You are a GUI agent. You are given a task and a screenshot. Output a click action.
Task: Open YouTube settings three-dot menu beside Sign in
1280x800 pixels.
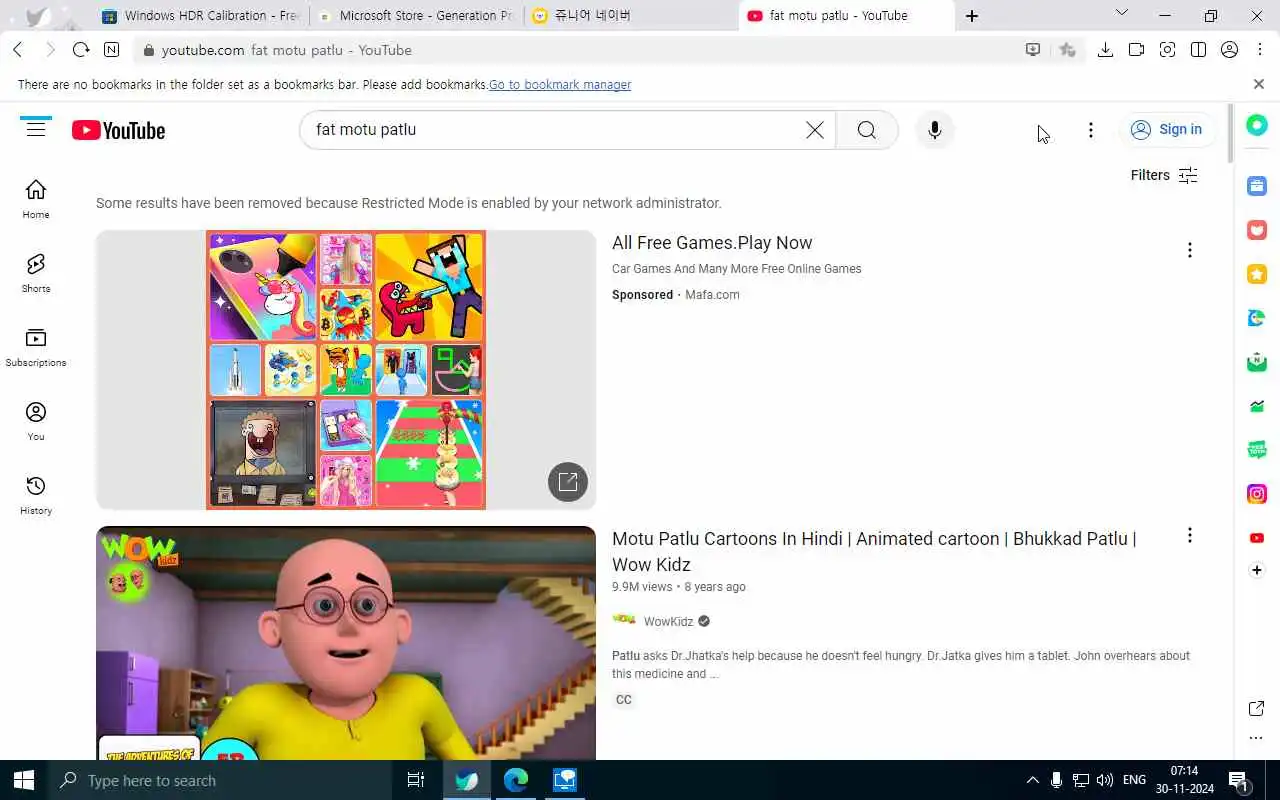tap(1091, 130)
